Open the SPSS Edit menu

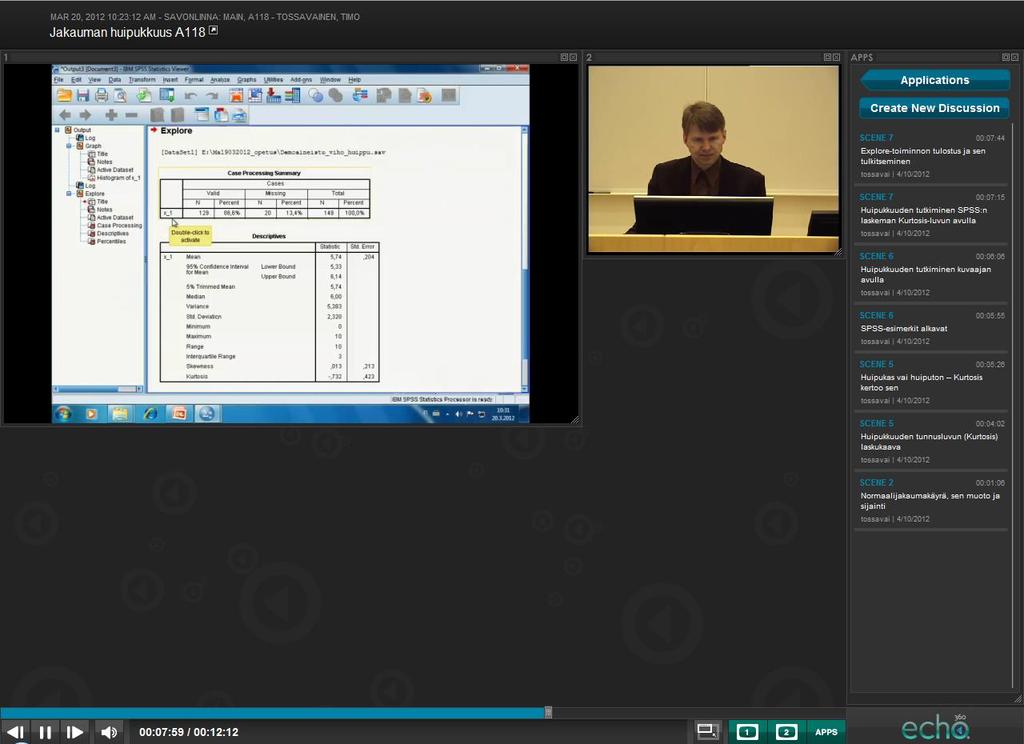pos(76,80)
